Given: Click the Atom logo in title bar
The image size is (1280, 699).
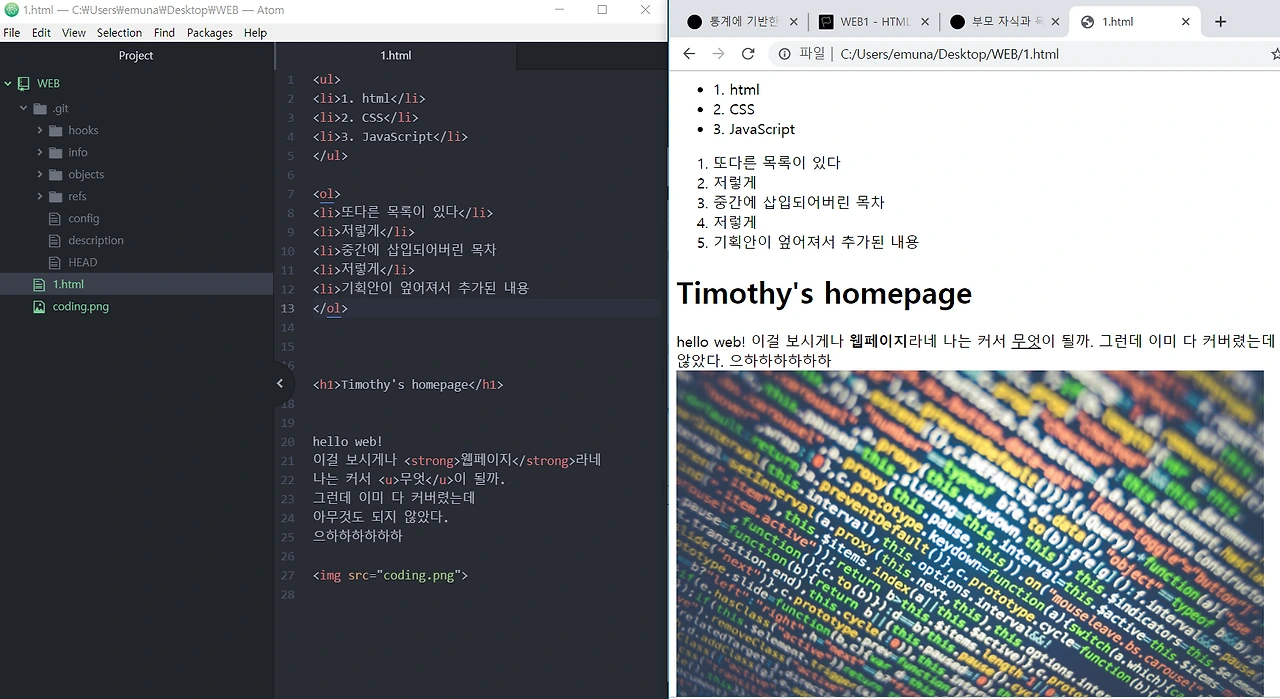Looking at the screenshot, I should (11, 10).
